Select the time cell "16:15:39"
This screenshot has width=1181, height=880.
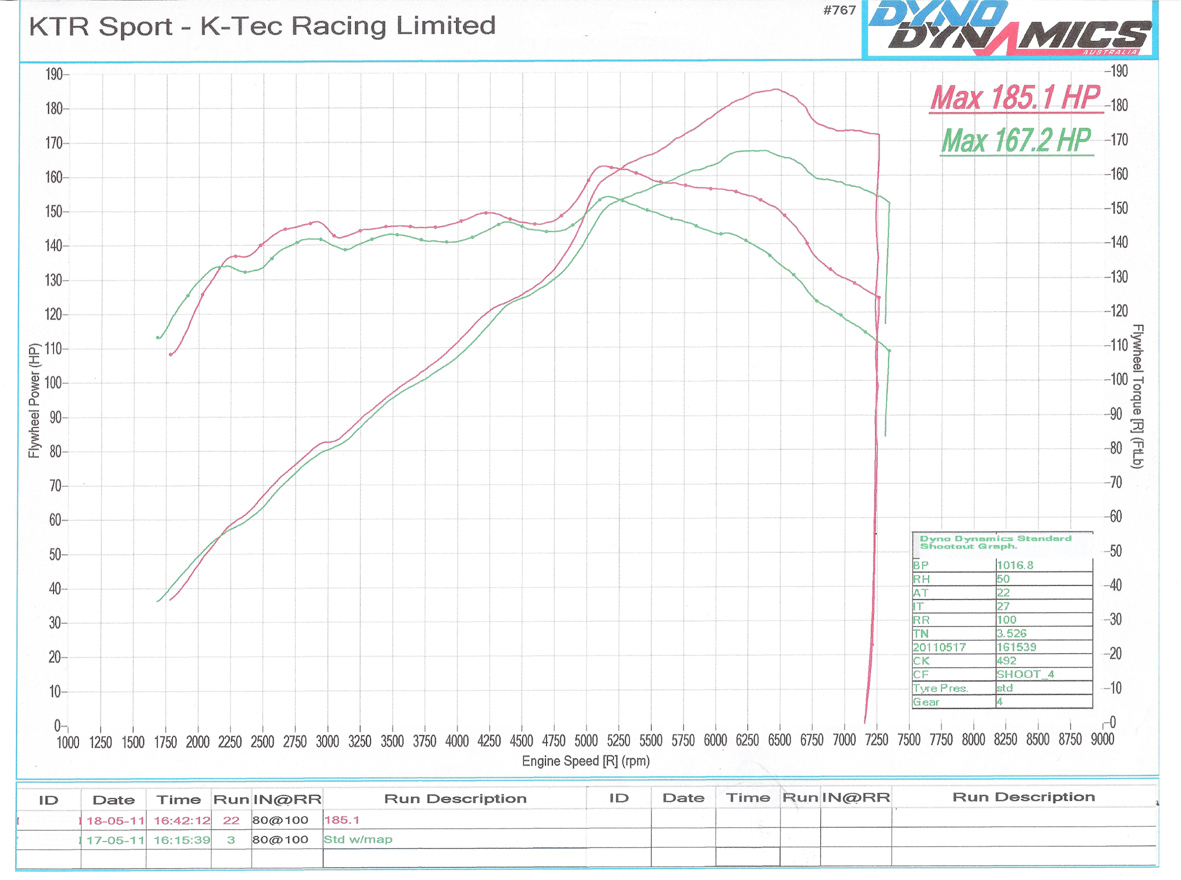tap(182, 840)
